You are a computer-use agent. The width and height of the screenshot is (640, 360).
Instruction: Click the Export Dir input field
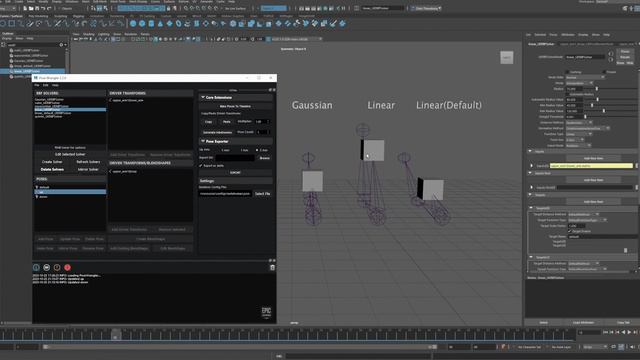(x=236, y=158)
